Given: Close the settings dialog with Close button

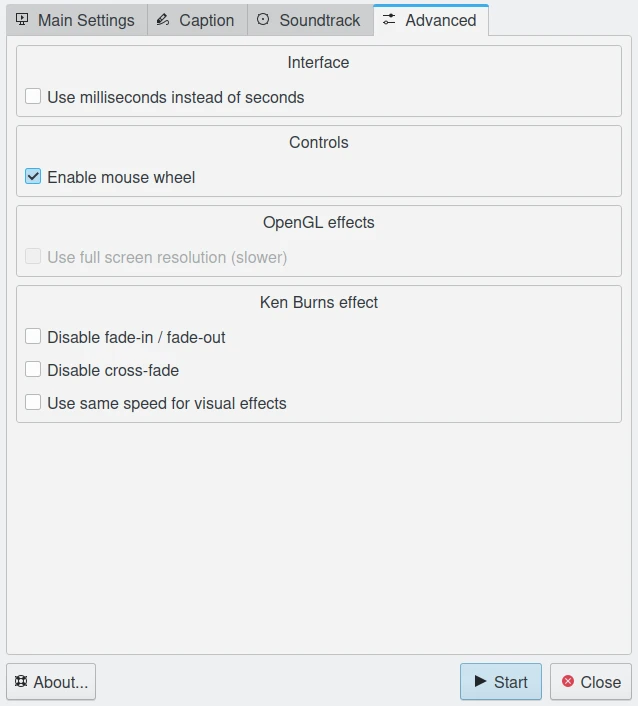Looking at the screenshot, I should tap(591, 682).
